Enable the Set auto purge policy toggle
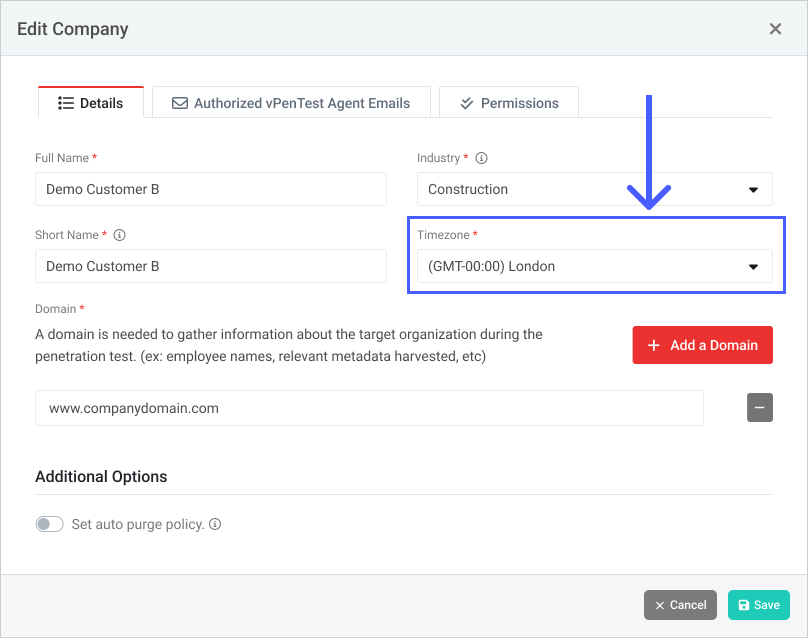This screenshot has height=638, width=808. [x=49, y=524]
